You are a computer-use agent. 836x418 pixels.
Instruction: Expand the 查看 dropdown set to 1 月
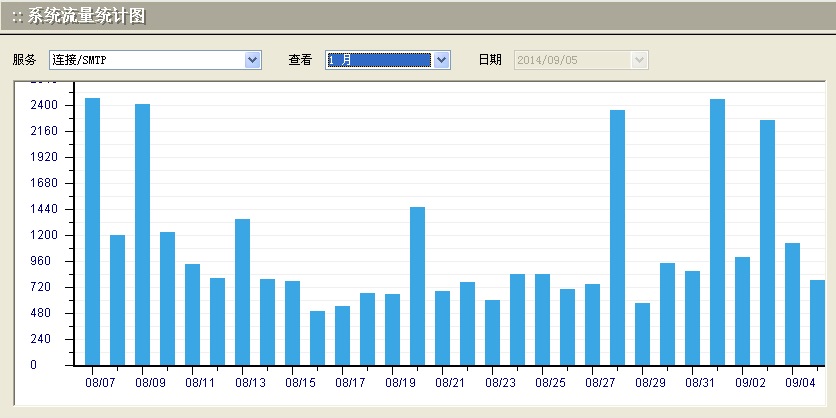(x=441, y=60)
